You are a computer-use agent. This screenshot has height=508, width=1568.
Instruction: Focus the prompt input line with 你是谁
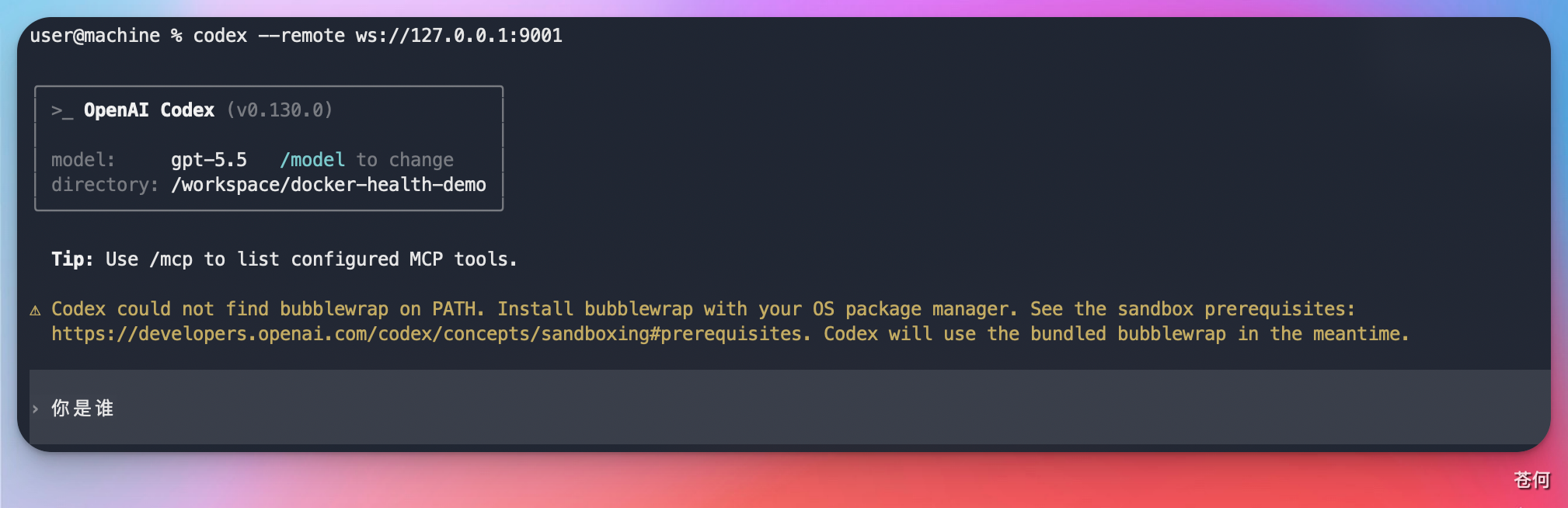click(x=789, y=407)
